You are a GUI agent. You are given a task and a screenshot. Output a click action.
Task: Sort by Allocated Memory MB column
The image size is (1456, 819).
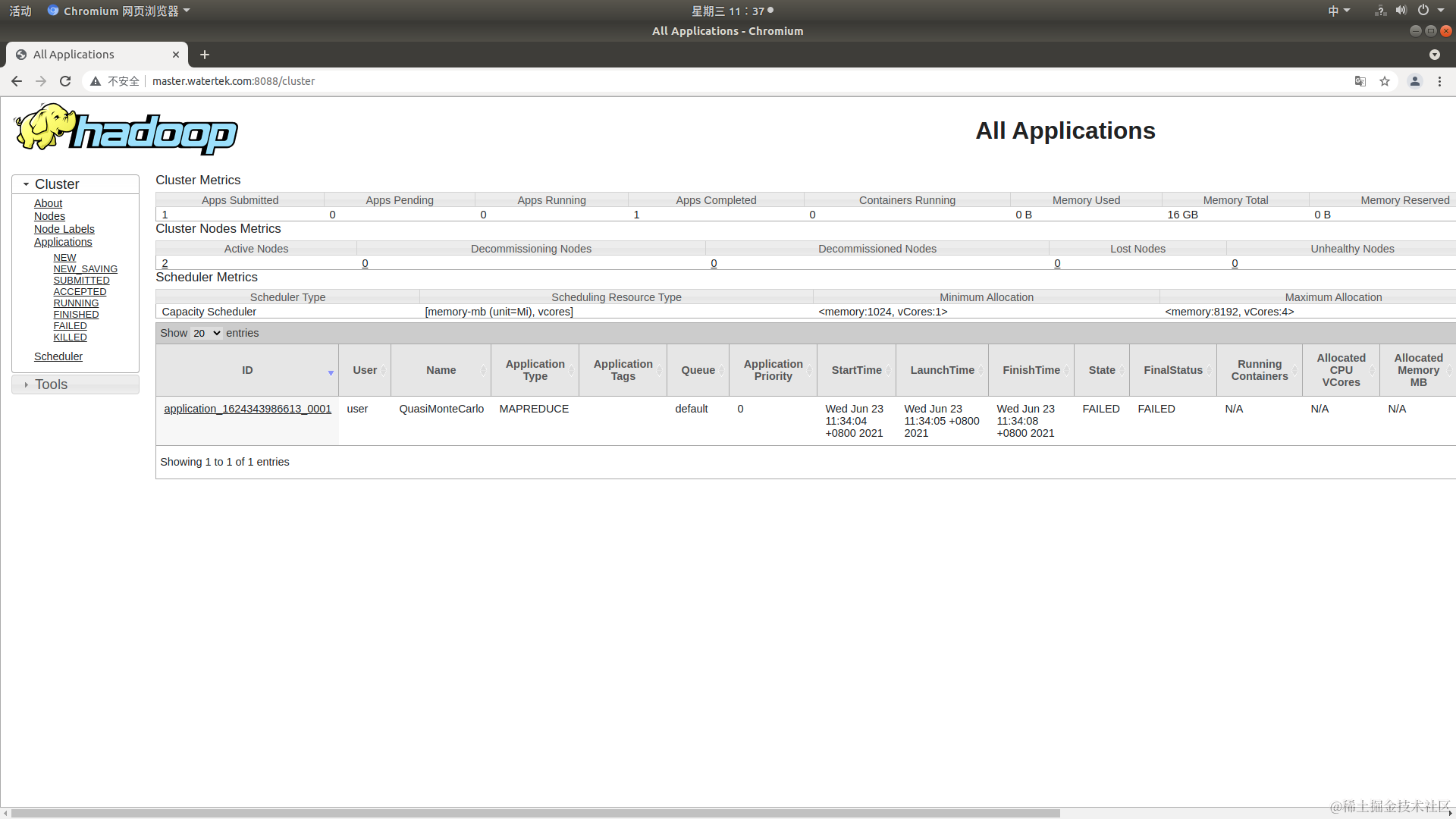1418,370
